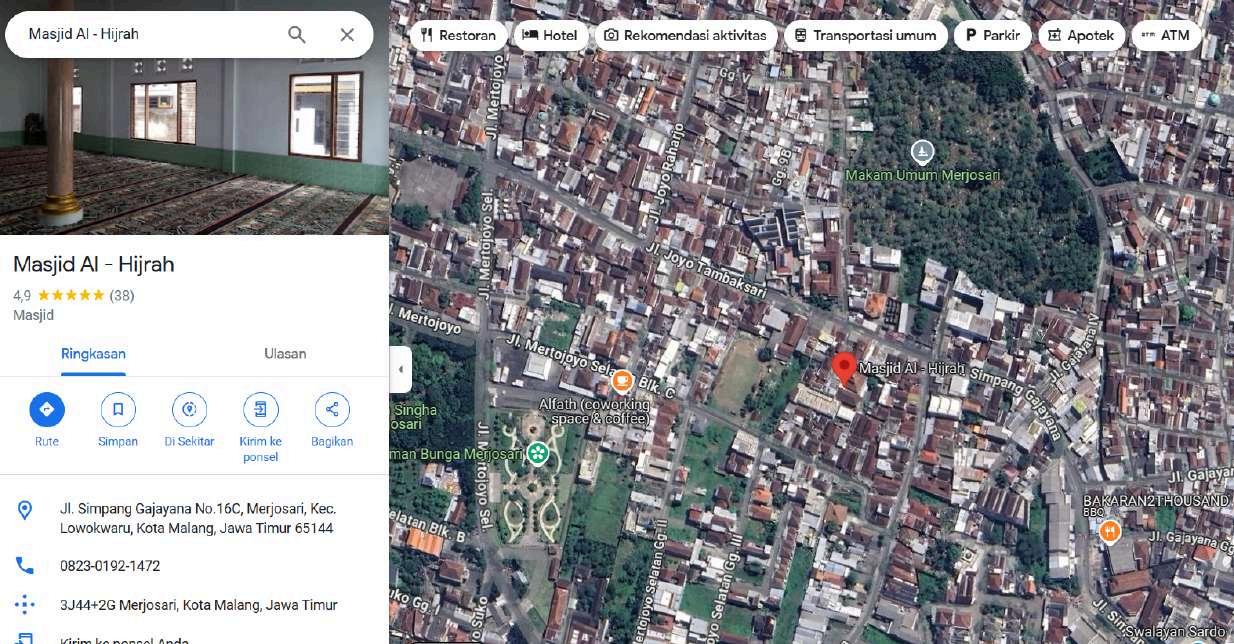
Task: Click the search magnifier icon
Action: [x=297, y=35]
